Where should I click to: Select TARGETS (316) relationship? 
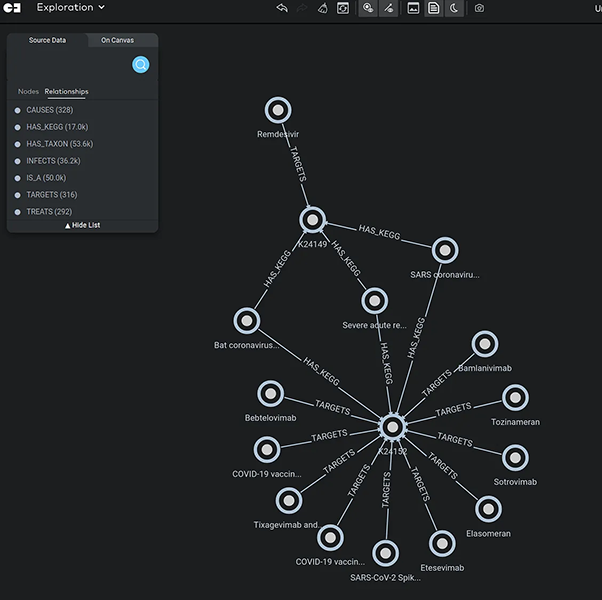(52, 195)
